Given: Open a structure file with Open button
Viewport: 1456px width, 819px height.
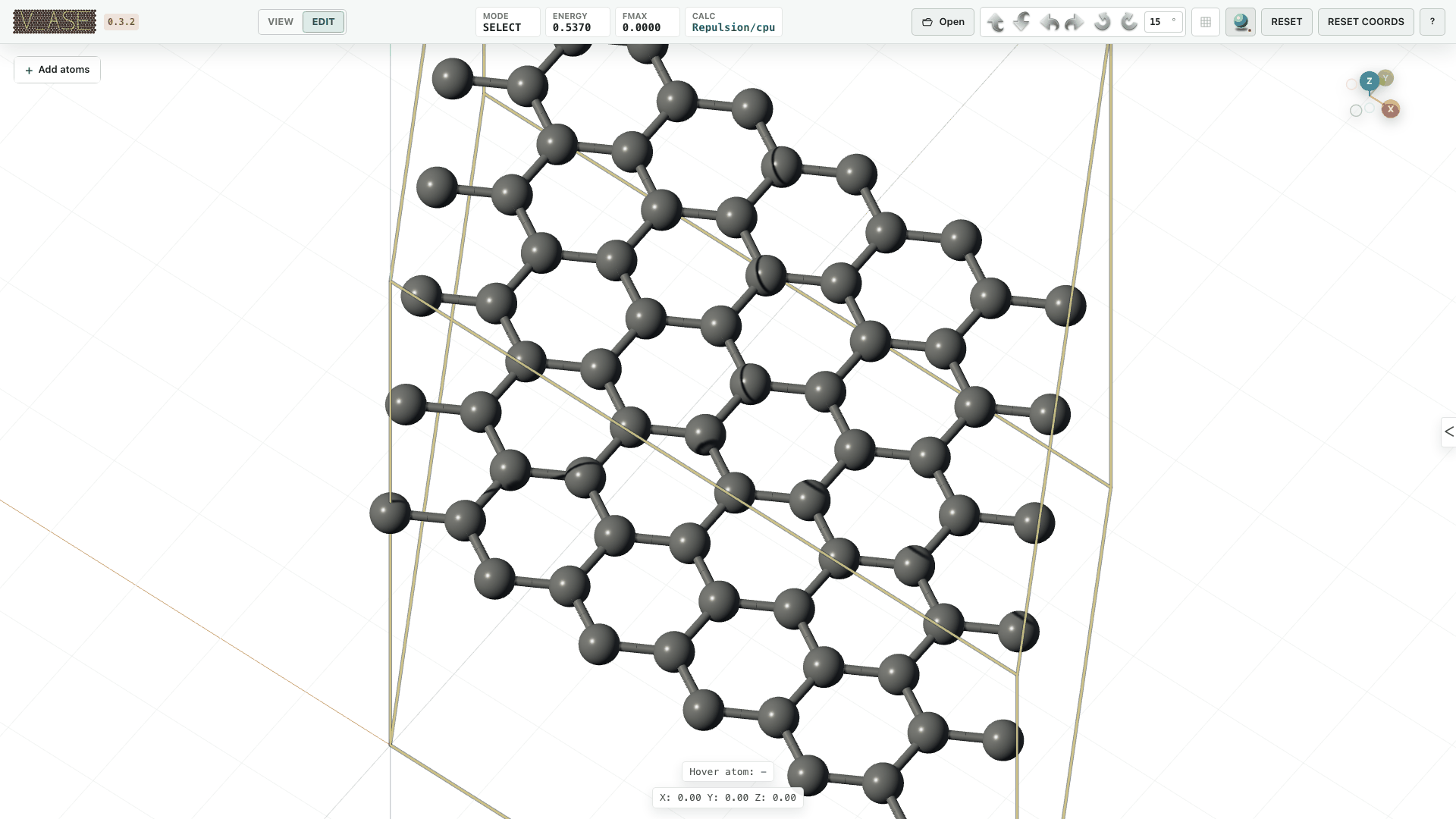Looking at the screenshot, I should point(943,22).
